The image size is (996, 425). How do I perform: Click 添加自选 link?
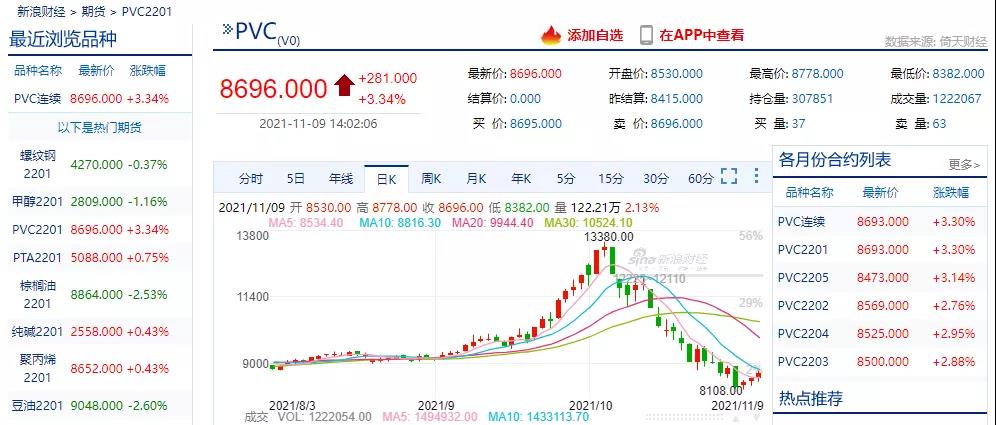point(595,36)
